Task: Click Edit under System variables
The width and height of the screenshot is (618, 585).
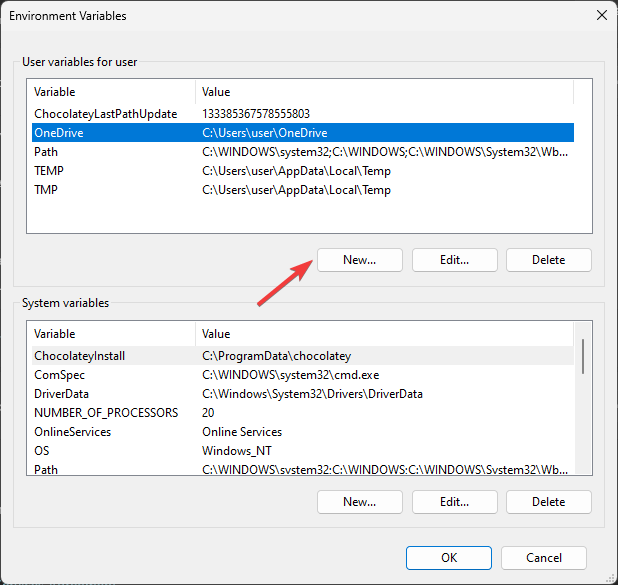Action: 454,502
